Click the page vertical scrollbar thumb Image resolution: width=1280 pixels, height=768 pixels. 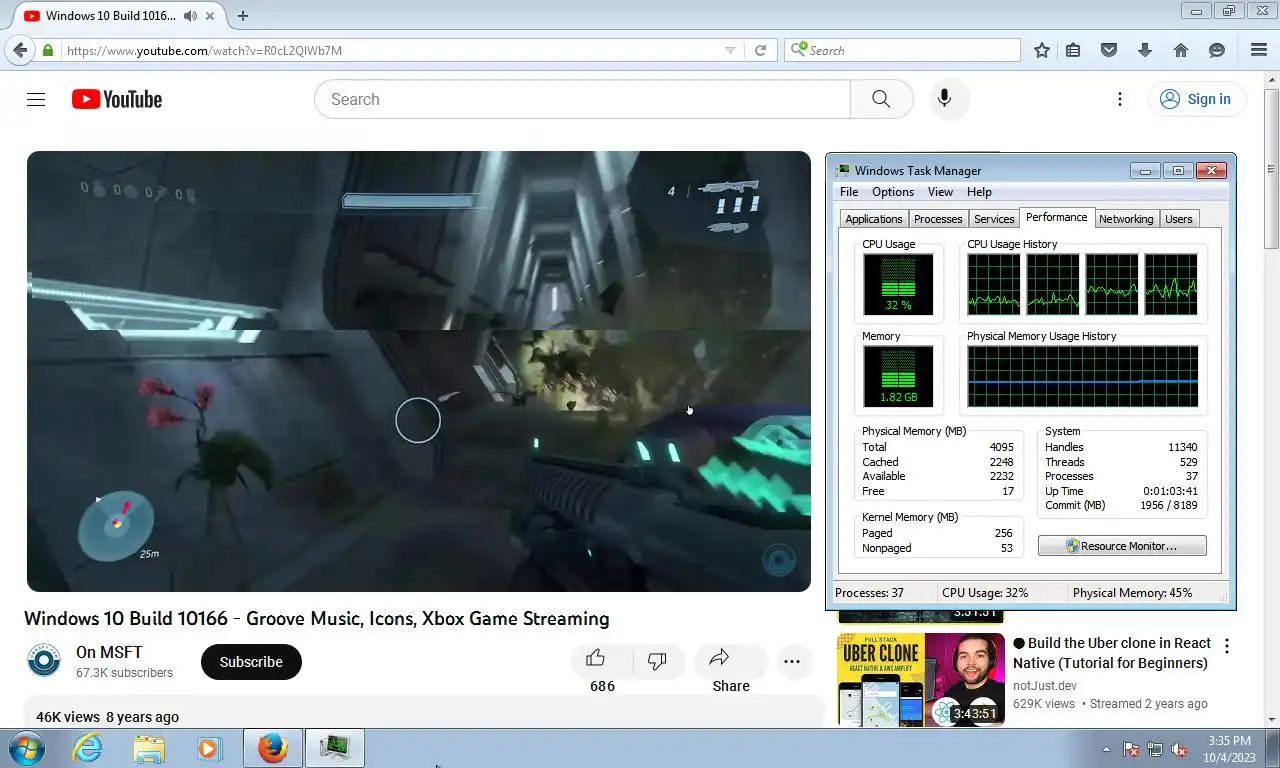tap(1272, 170)
